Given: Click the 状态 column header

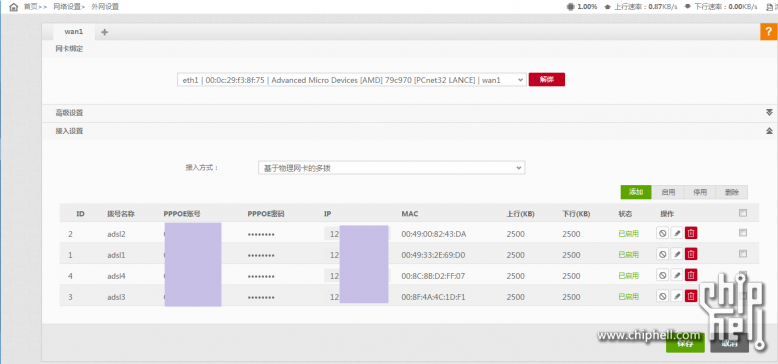Looking at the screenshot, I should pyautogui.click(x=625, y=214).
